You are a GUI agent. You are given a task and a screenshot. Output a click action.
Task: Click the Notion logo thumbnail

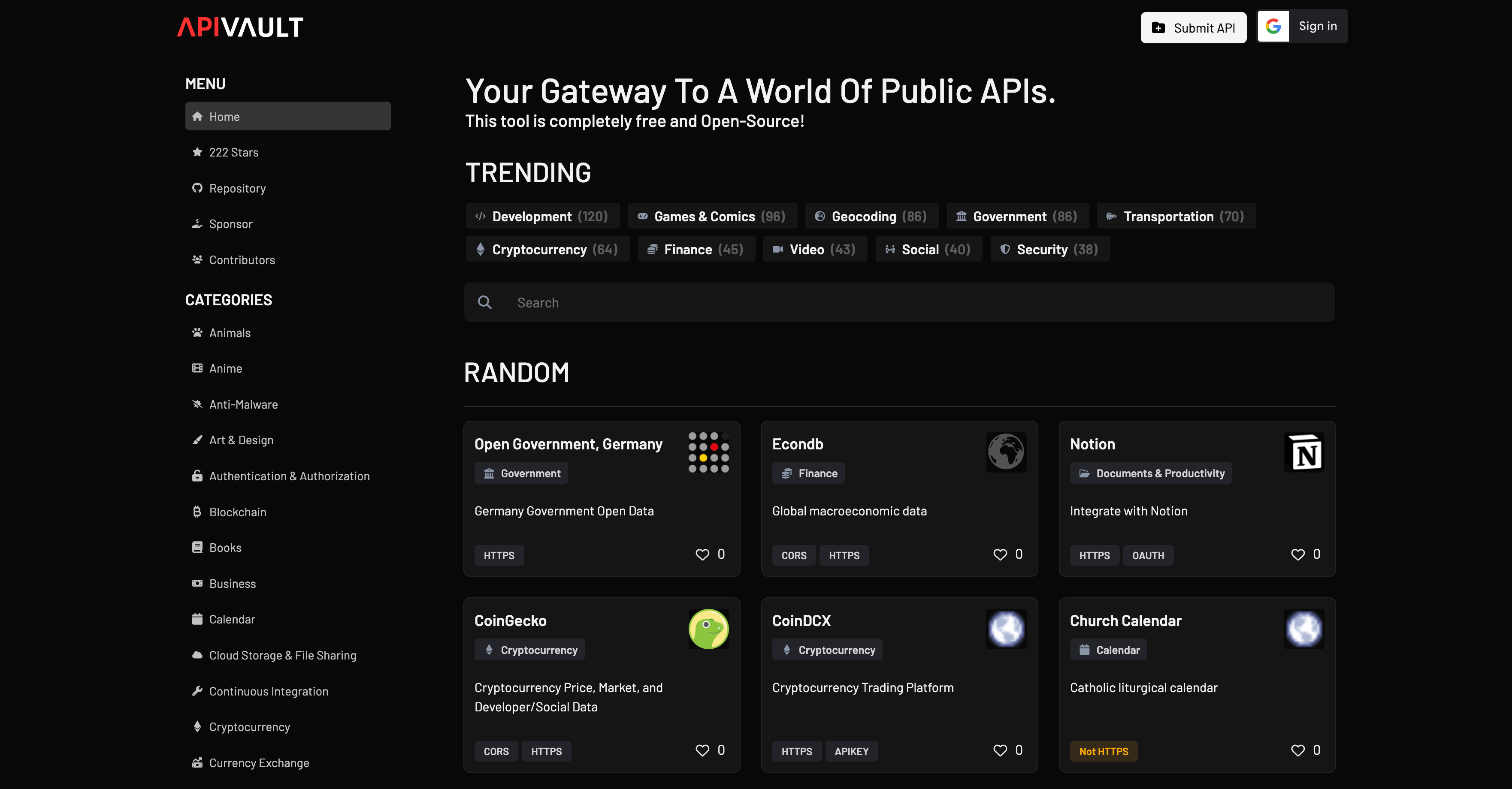coord(1304,452)
